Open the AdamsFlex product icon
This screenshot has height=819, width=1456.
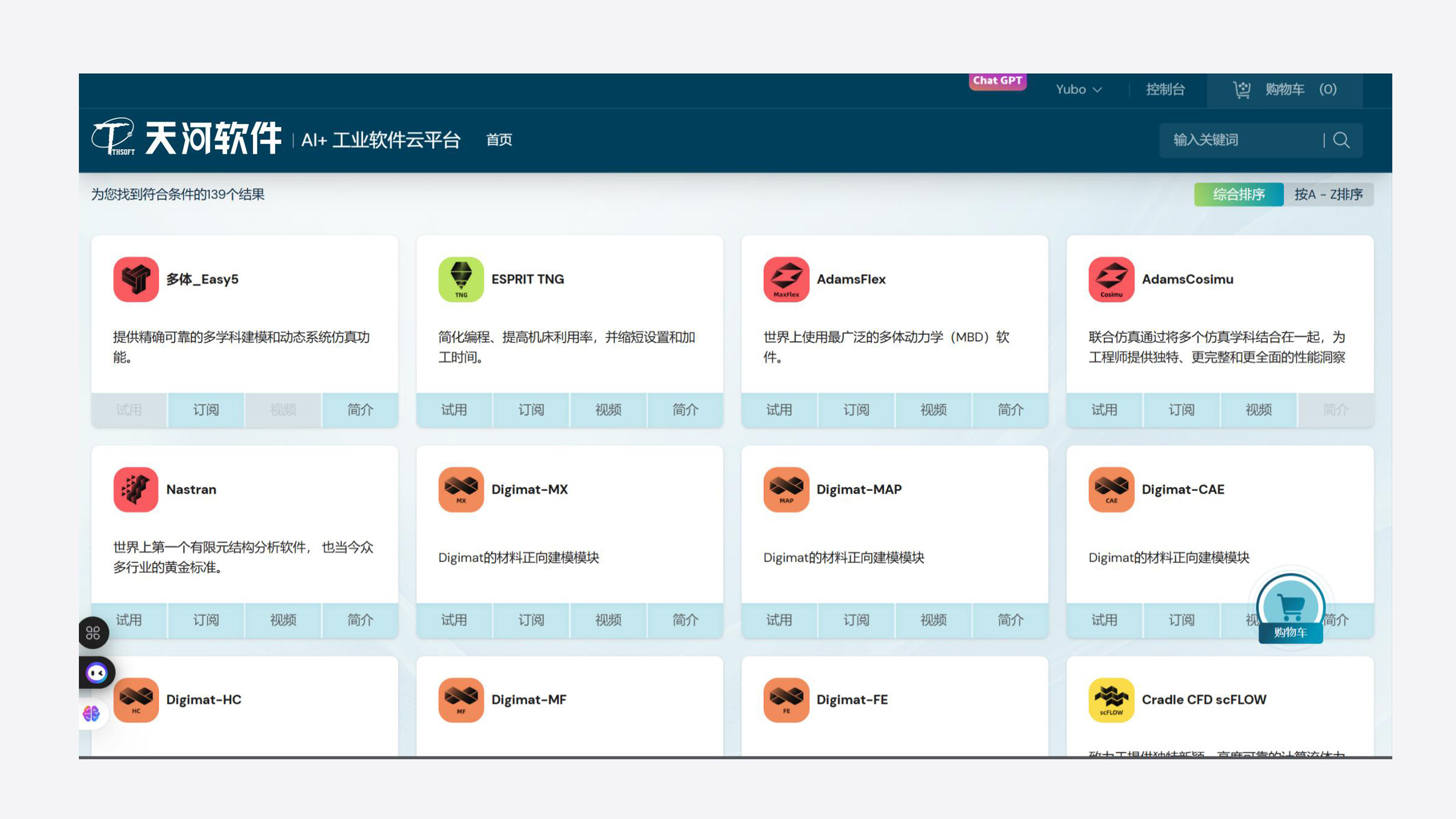787,279
